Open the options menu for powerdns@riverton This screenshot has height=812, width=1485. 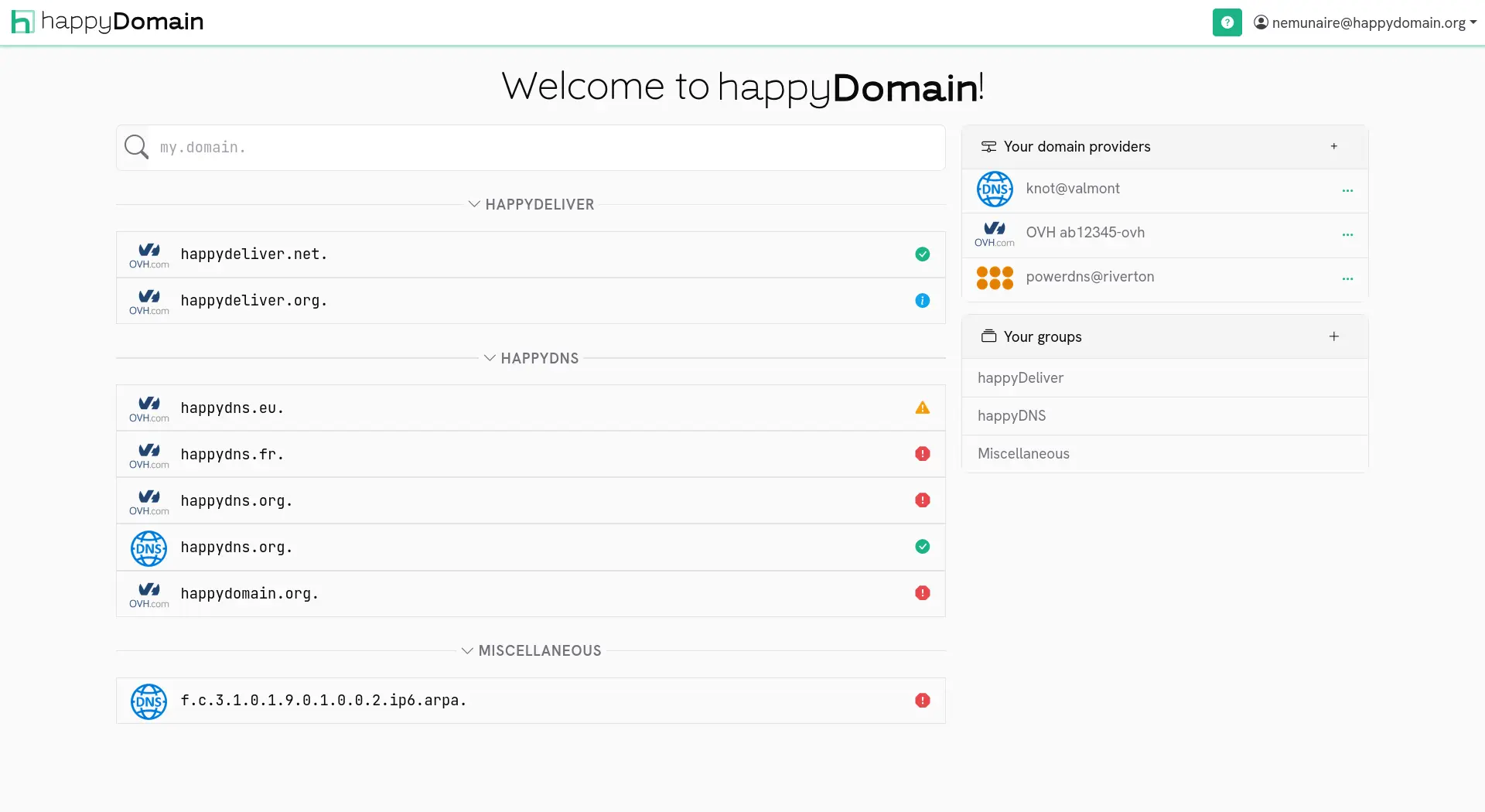point(1347,278)
